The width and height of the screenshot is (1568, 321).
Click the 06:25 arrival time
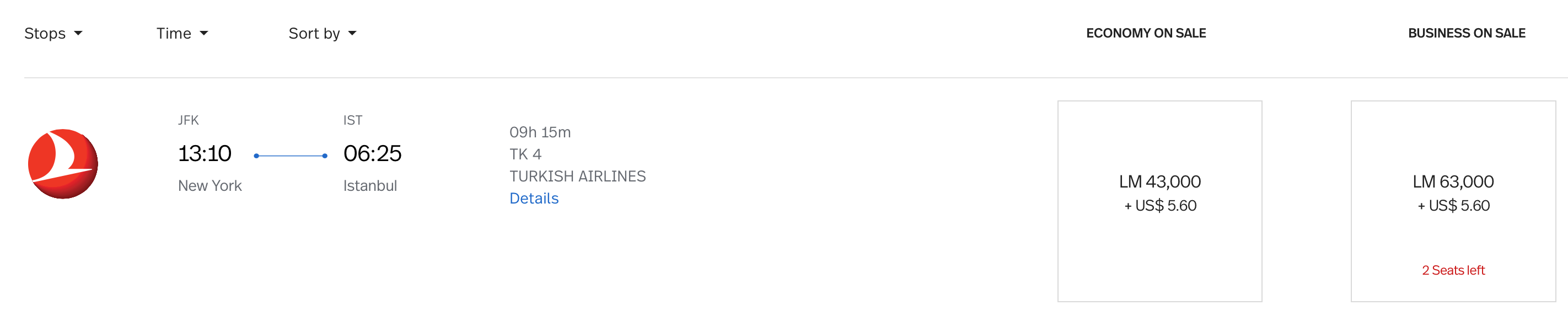pos(373,153)
